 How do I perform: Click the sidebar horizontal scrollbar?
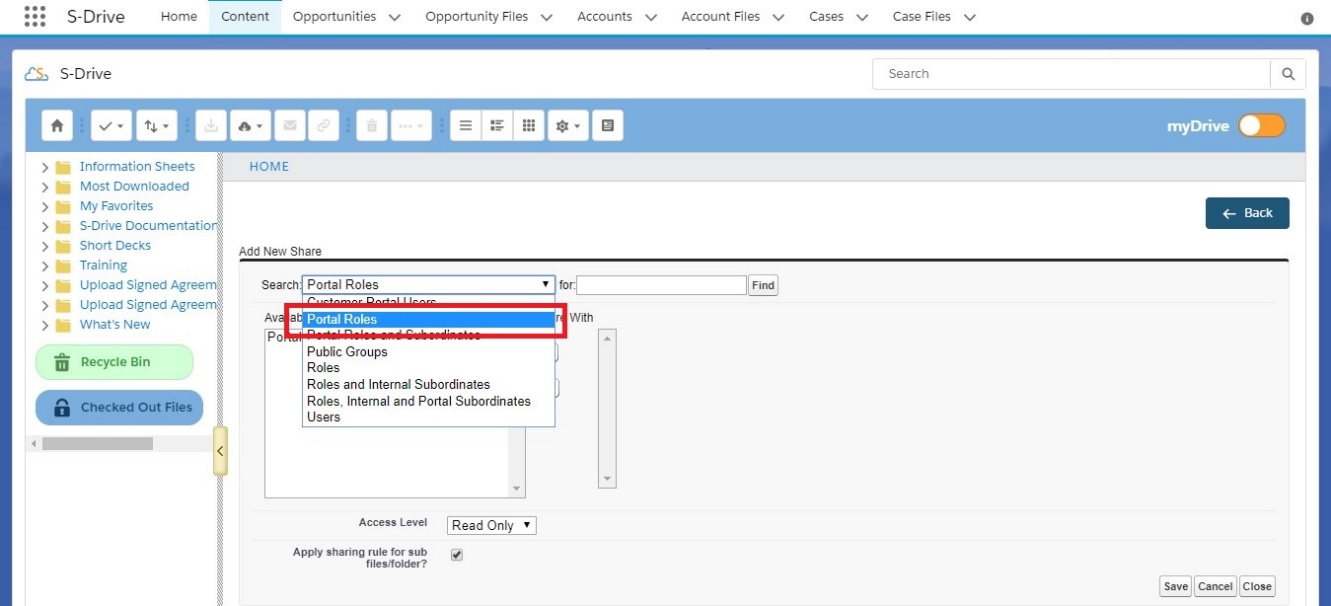click(97, 443)
